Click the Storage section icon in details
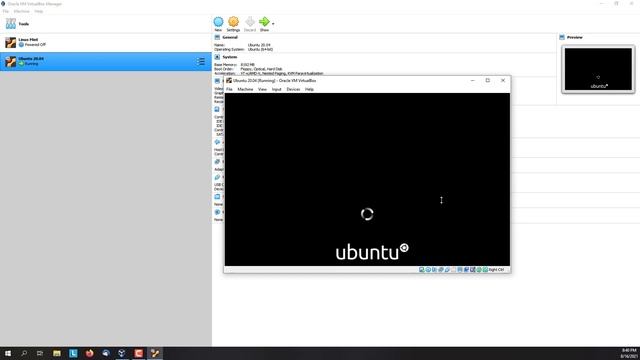 217,109
